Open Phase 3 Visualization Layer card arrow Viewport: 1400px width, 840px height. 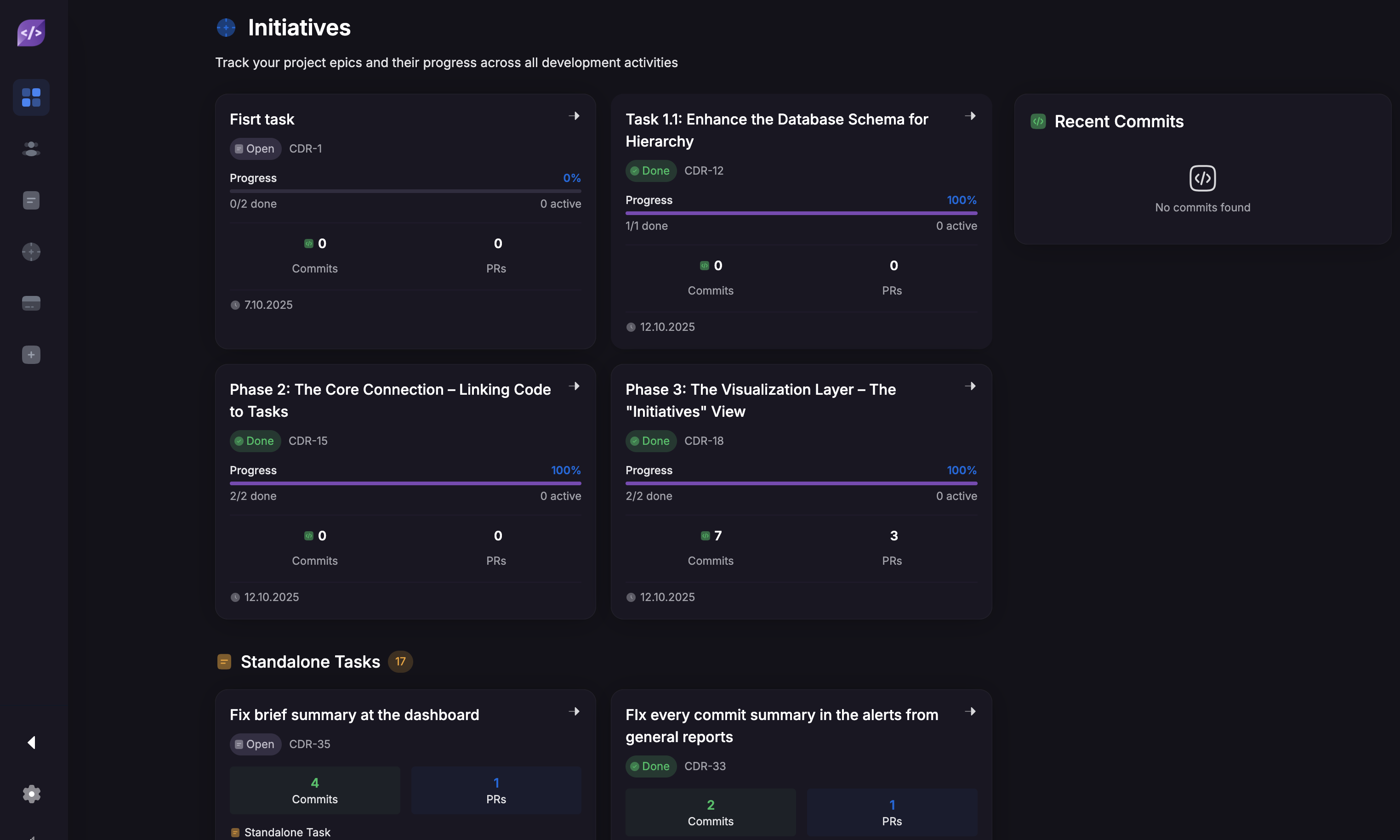coord(970,386)
